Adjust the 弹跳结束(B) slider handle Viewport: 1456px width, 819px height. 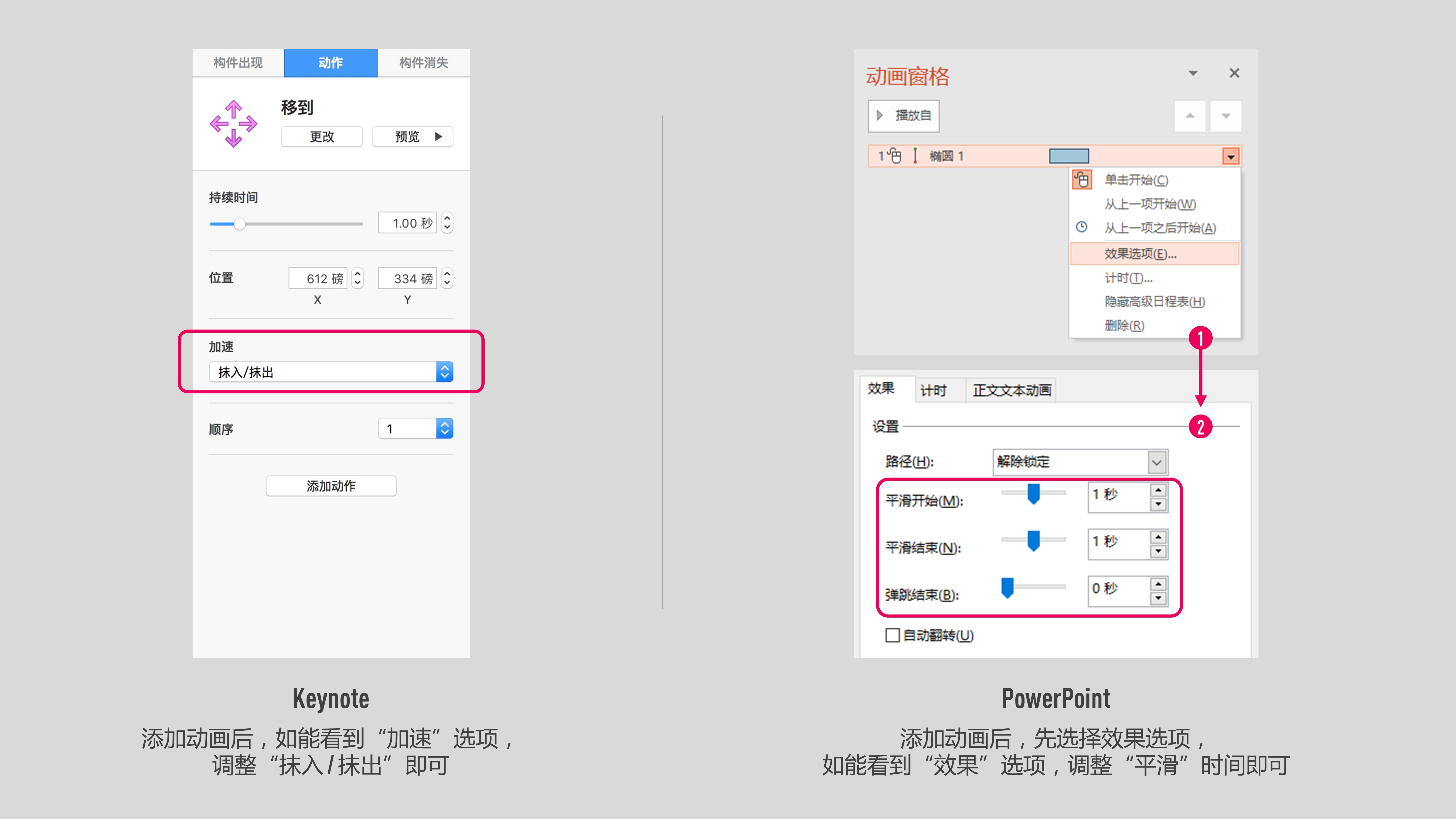[x=1007, y=587]
